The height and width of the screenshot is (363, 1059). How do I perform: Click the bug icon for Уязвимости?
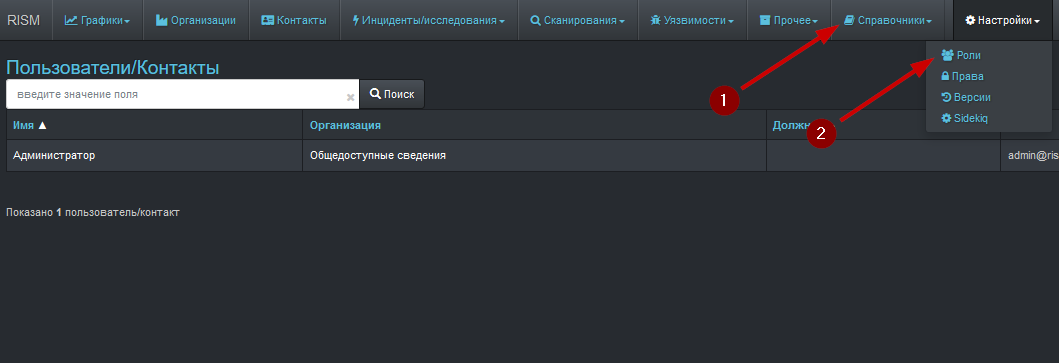[655, 20]
